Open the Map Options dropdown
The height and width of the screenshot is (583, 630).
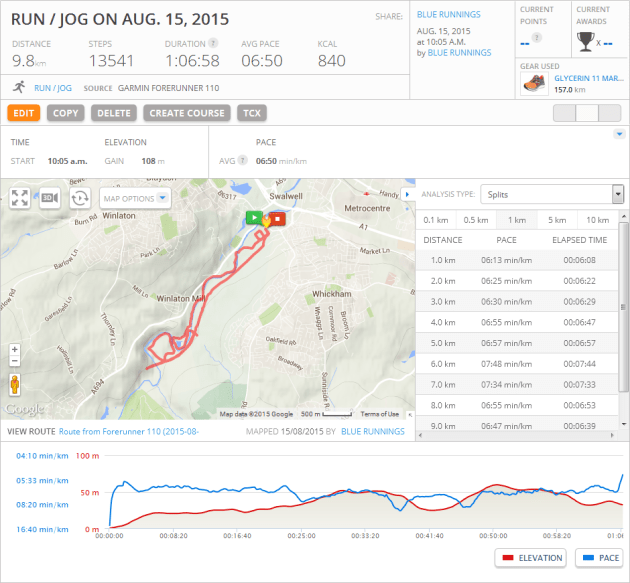pyautogui.click(x=136, y=198)
